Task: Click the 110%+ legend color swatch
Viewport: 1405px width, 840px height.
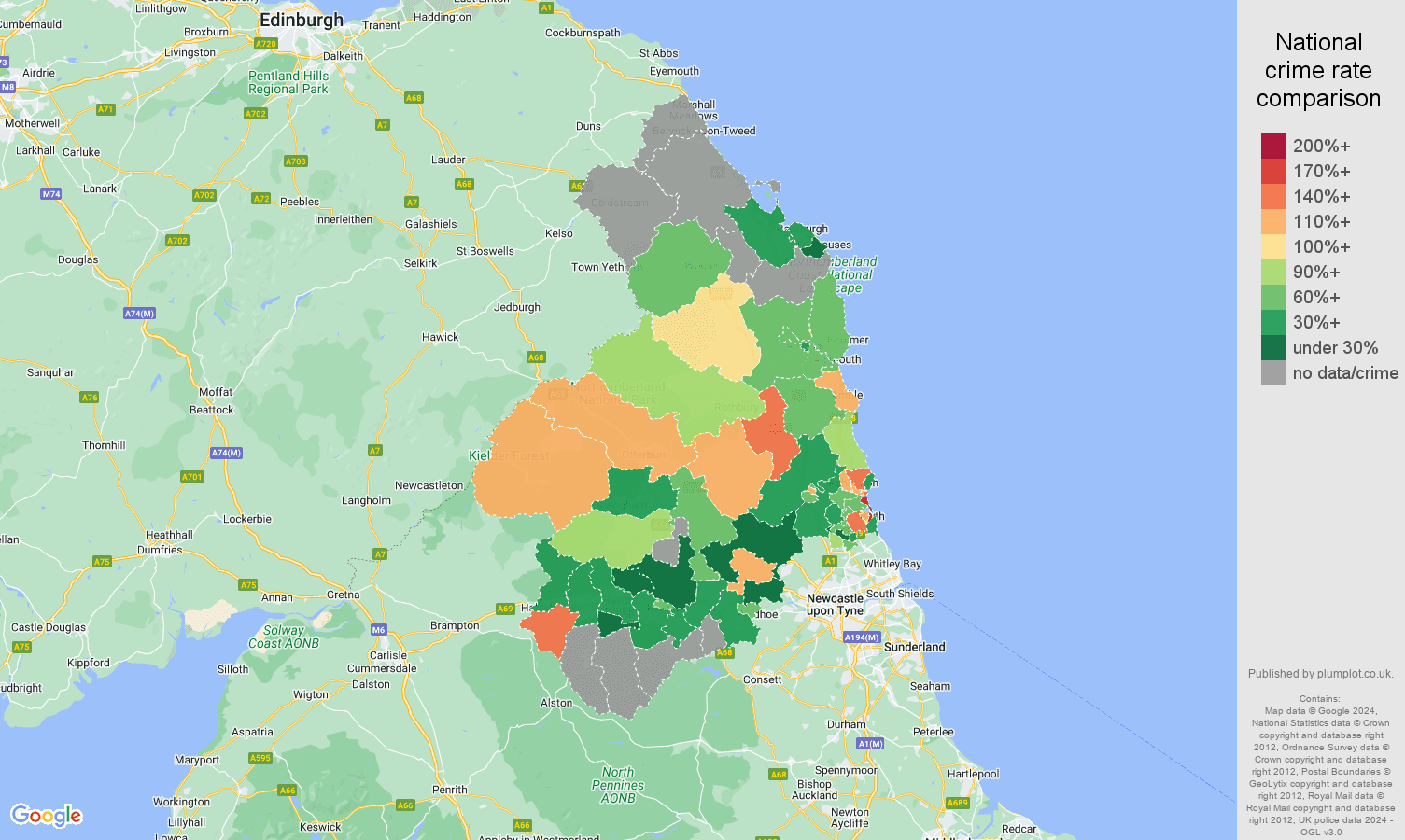Action: [x=1273, y=221]
